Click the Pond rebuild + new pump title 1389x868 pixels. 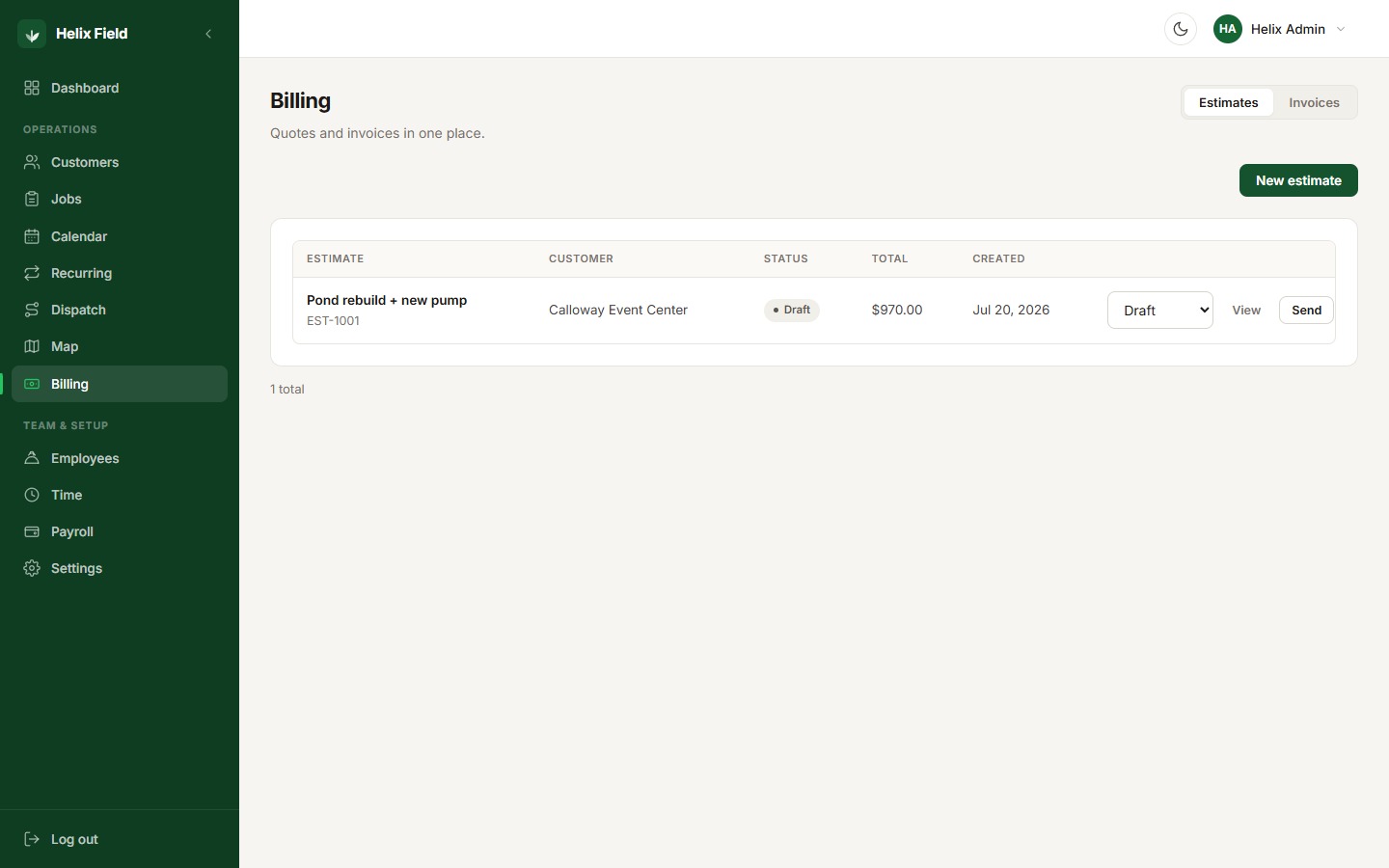(387, 300)
